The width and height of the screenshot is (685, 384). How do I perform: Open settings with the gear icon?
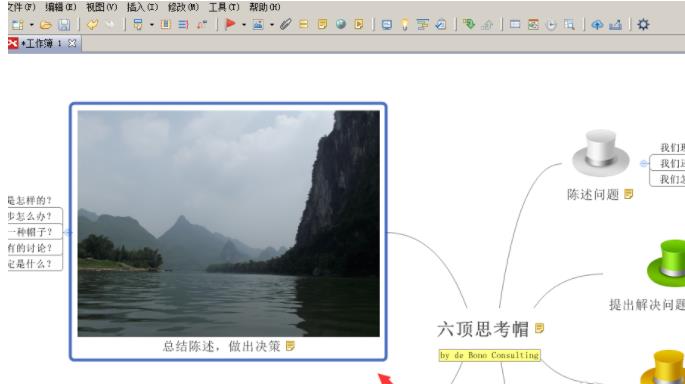643,24
